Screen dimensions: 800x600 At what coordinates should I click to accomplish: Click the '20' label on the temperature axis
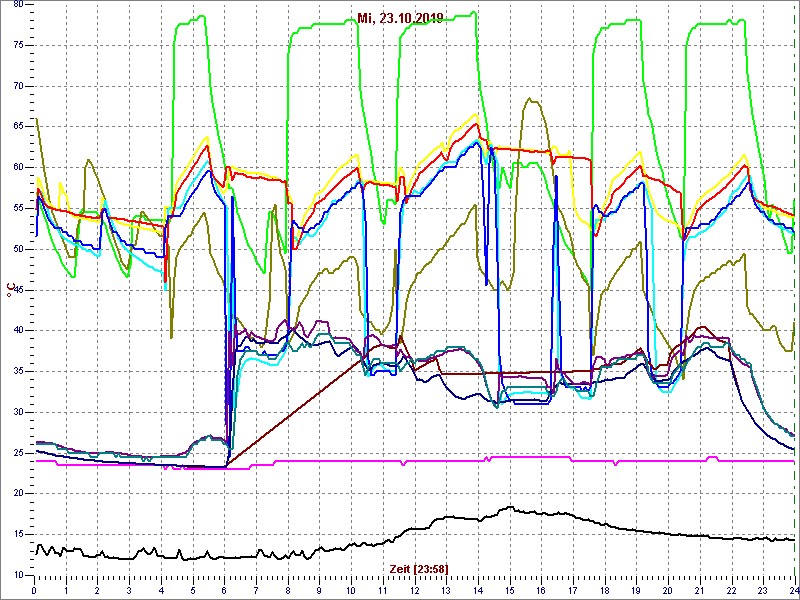(x=17, y=494)
